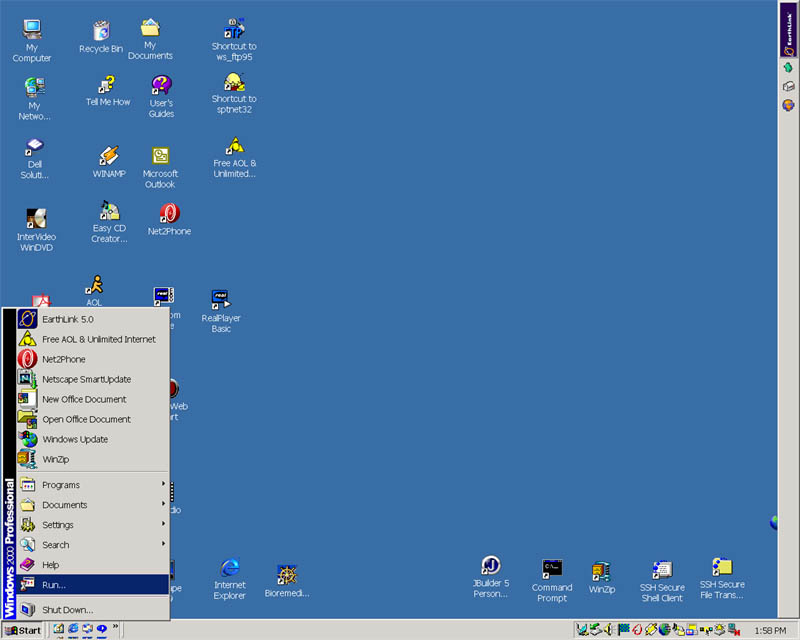Click the globe tray icon

click(x=664, y=630)
